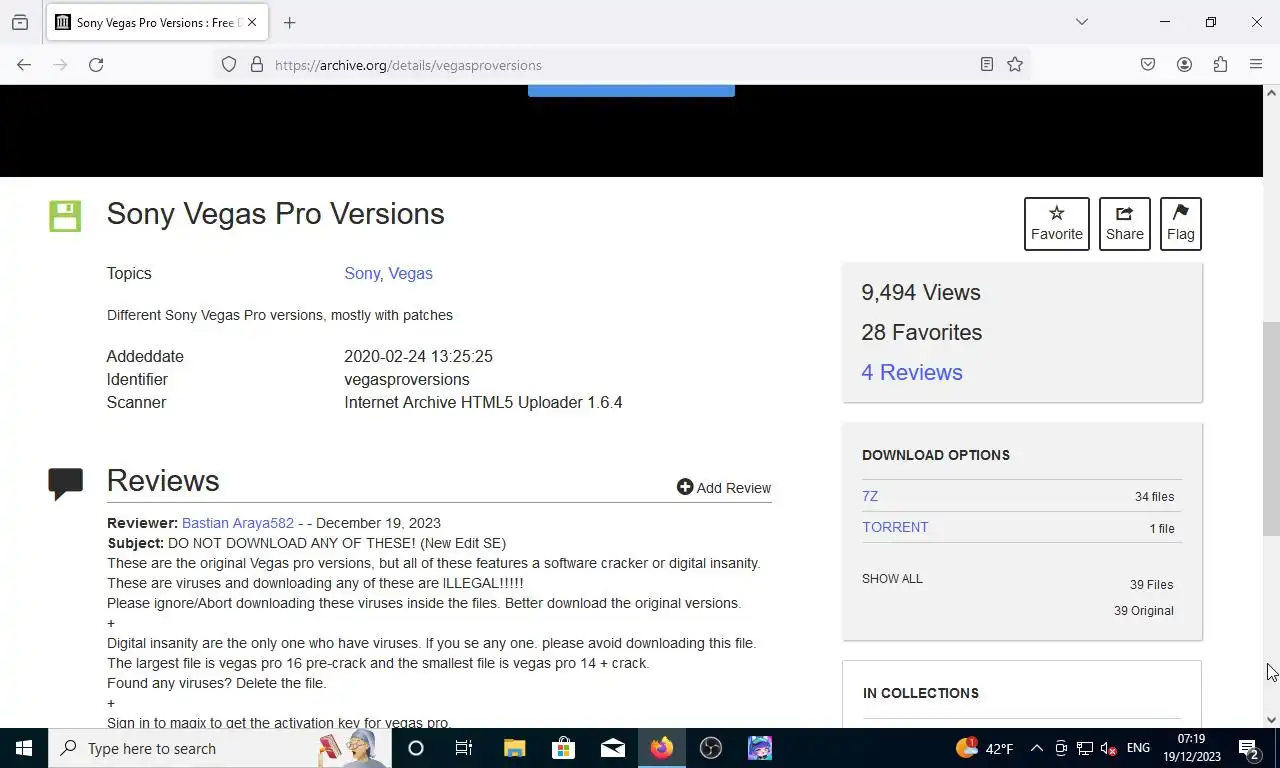Viewport: 1280px width, 768px height.
Task: Show hidden system tray icons
Action: [x=1036, y=748]
